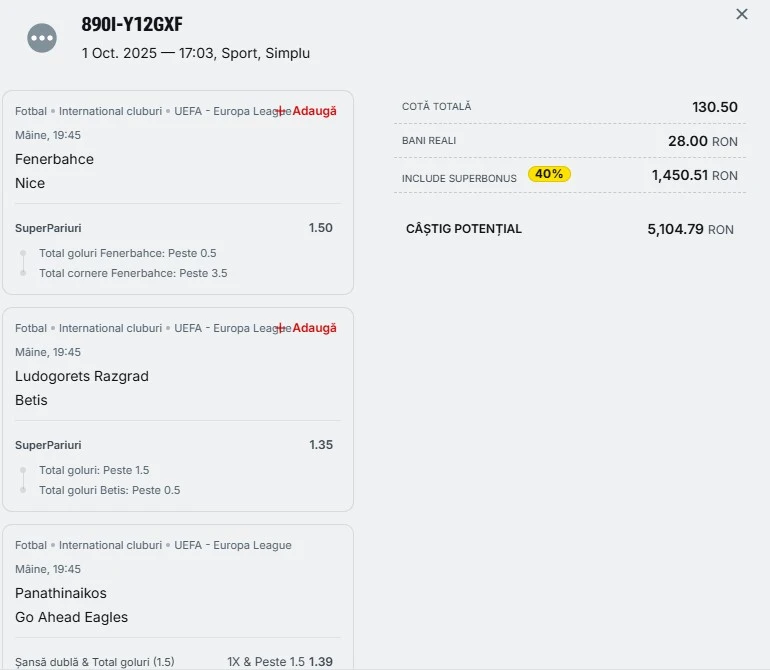This screenshot has width=770, height=670.
Task: Click the three-dots status icon
Action: coord(42,38)
